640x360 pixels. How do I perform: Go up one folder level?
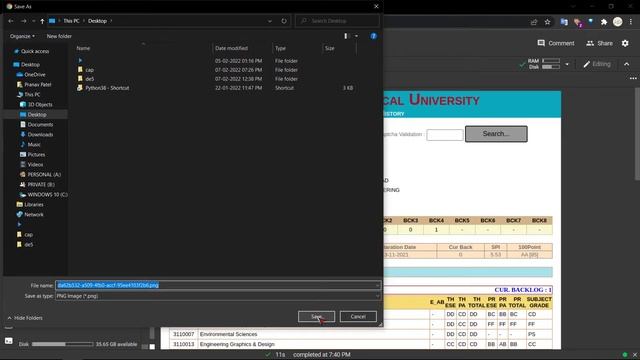tap(42, 21)
